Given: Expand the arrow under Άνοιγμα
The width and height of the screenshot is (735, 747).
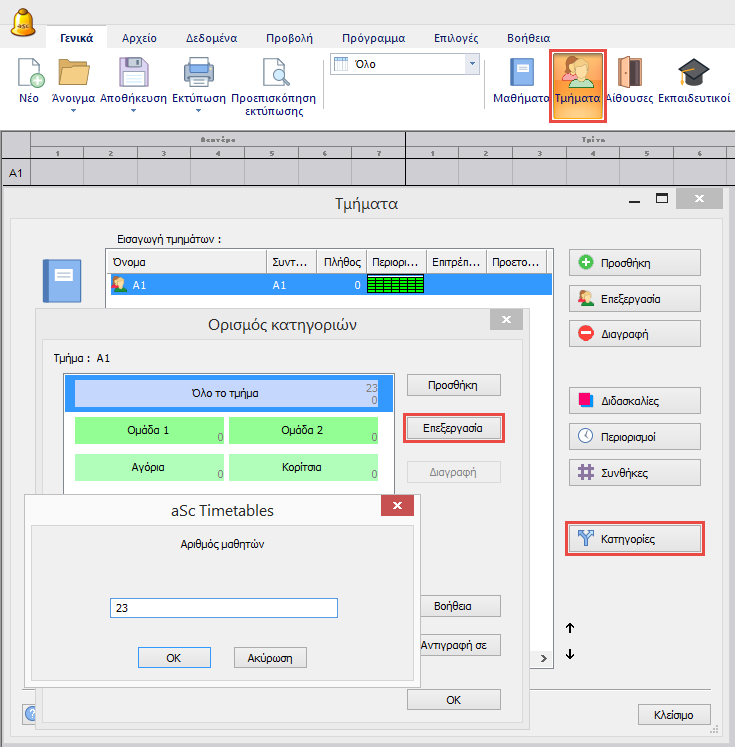Looking at the screenshot, I should coord(73,111).
